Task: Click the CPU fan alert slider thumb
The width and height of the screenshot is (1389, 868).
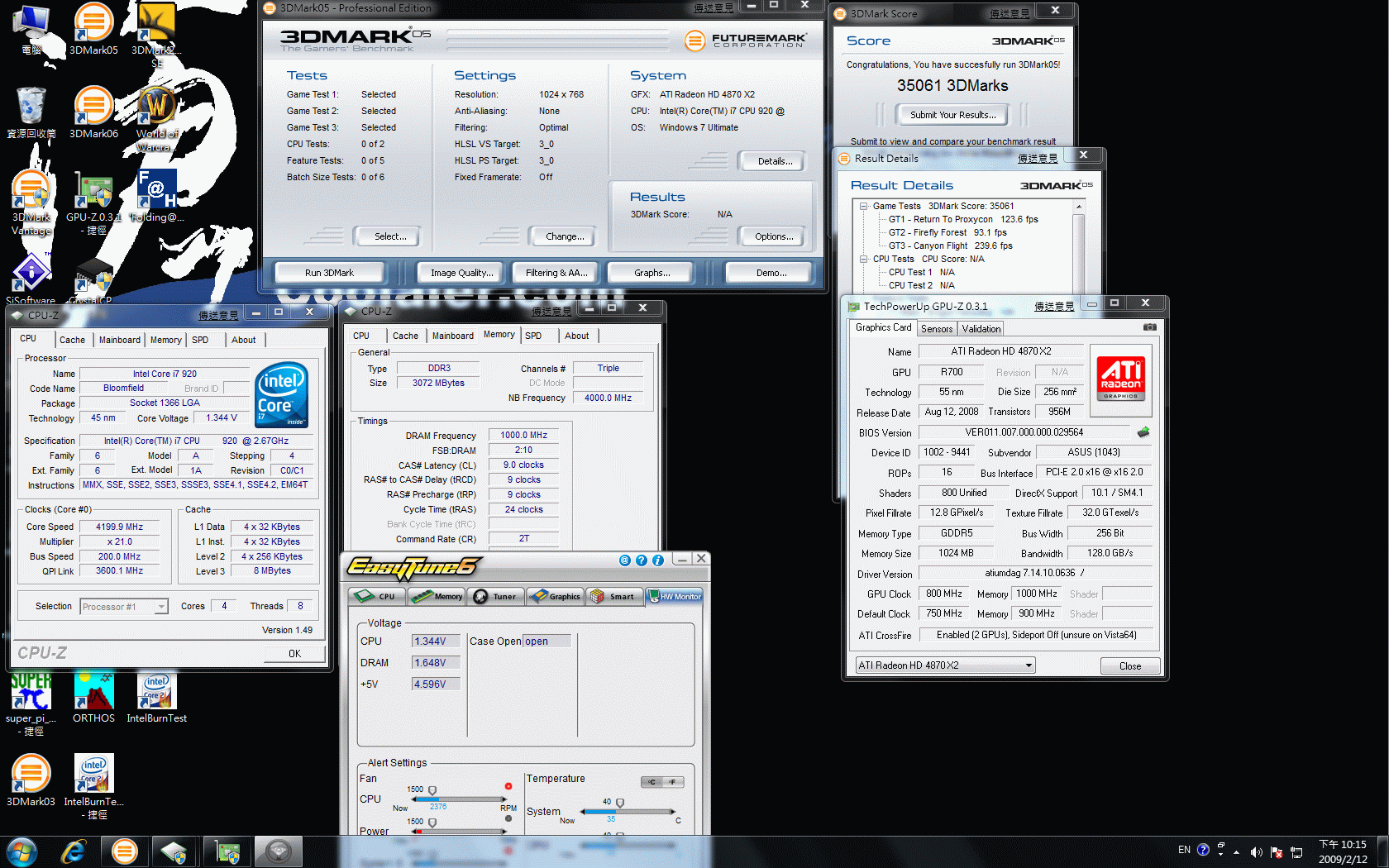Action: coord(432,791)
